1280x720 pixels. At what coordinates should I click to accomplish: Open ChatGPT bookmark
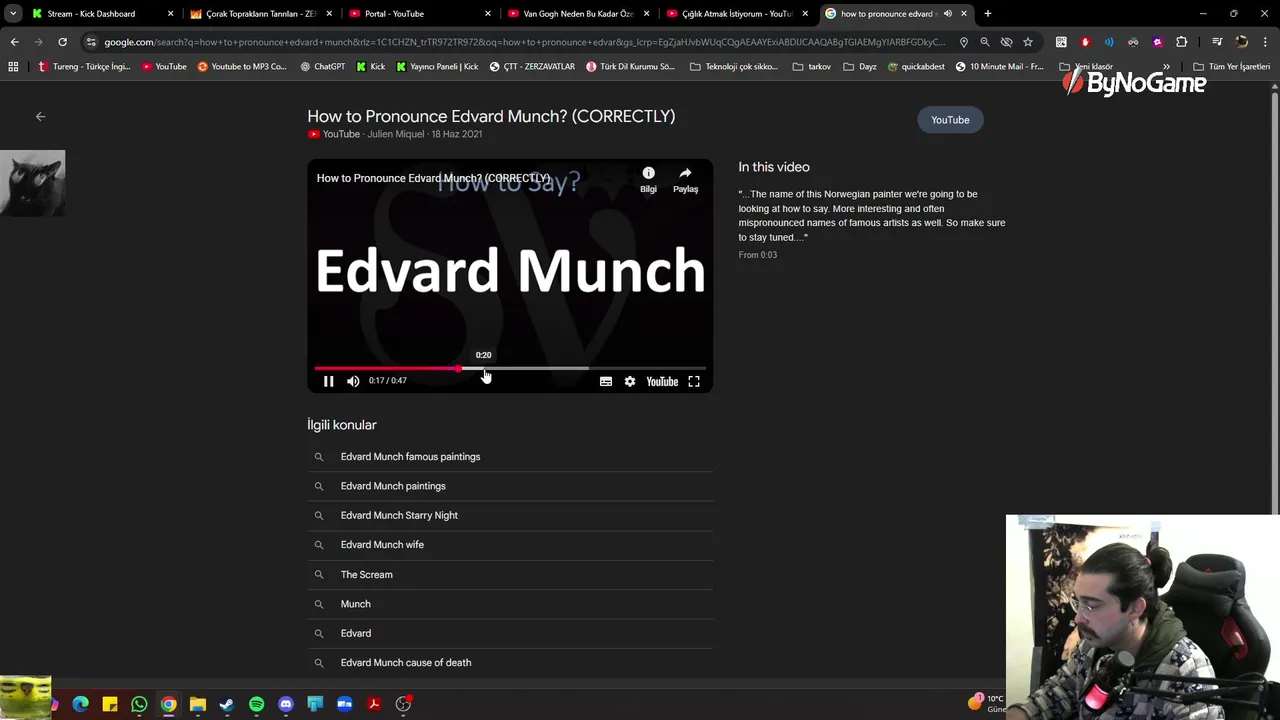(x=322, y=67)
